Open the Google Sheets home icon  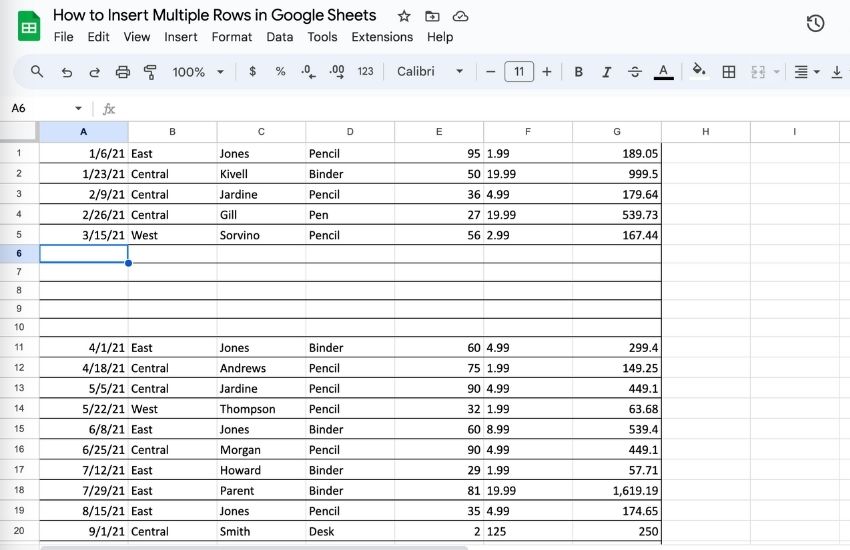click(29, 26)
